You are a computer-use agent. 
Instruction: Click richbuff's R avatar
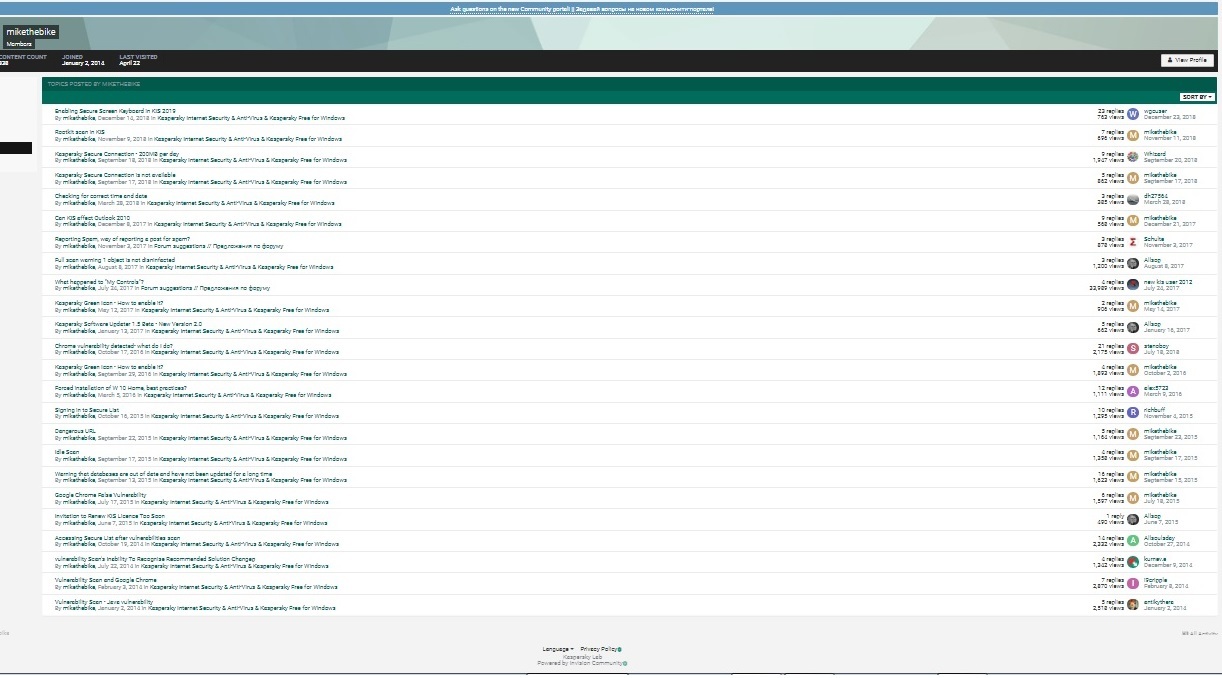click(x=1133, y=413)
